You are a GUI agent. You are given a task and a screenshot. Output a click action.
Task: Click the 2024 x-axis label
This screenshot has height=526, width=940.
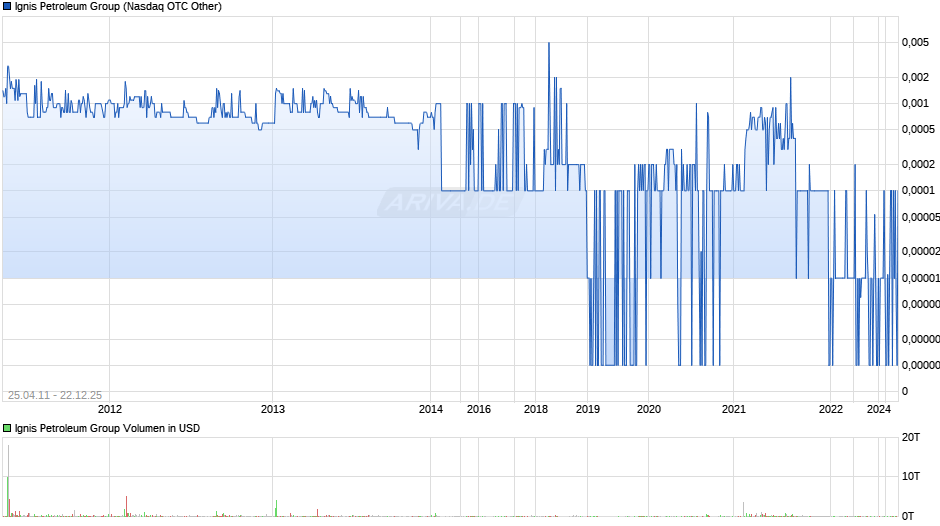[879, 409]
